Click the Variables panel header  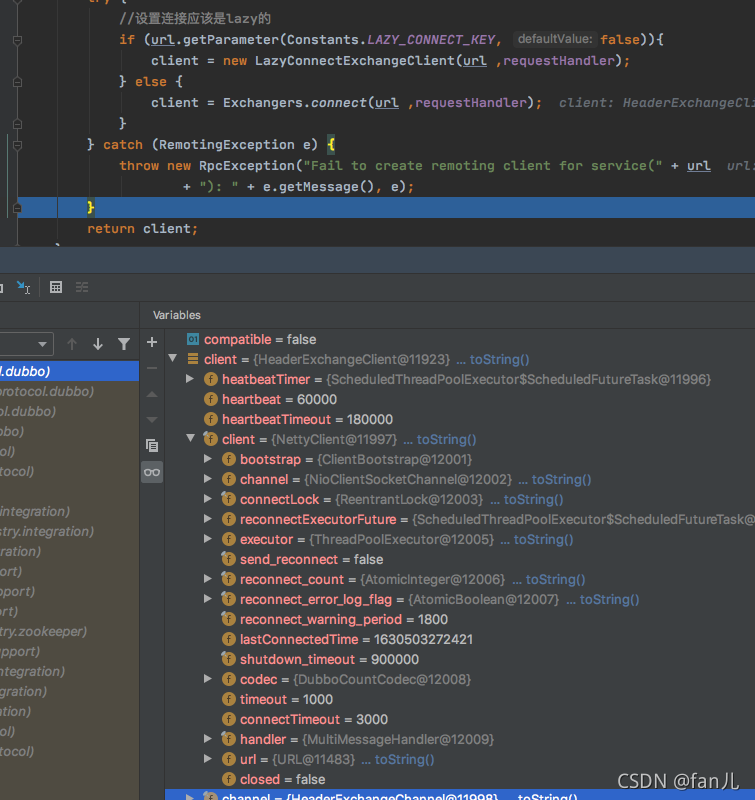tap(177, 315)
